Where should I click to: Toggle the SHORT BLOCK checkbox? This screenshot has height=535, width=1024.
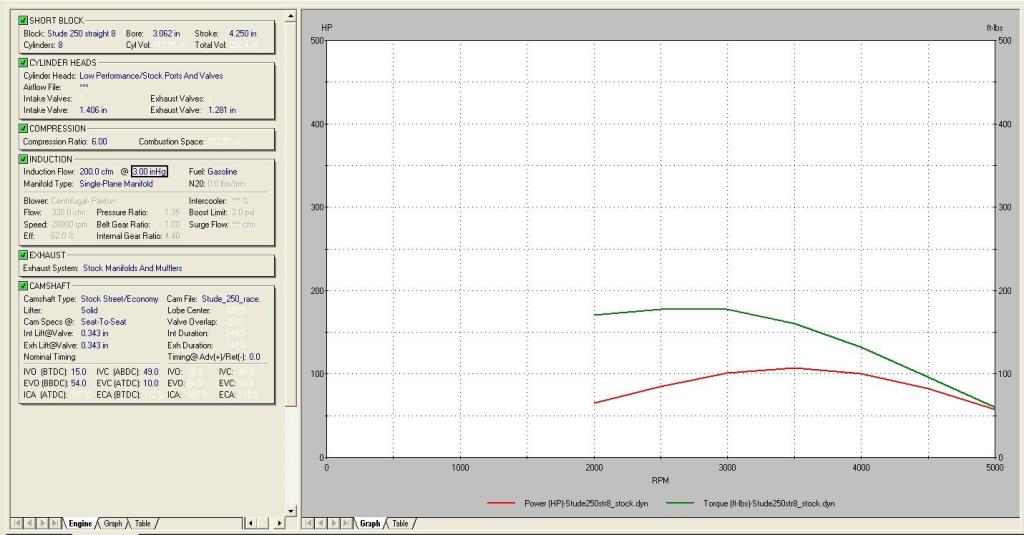[23, 20]
